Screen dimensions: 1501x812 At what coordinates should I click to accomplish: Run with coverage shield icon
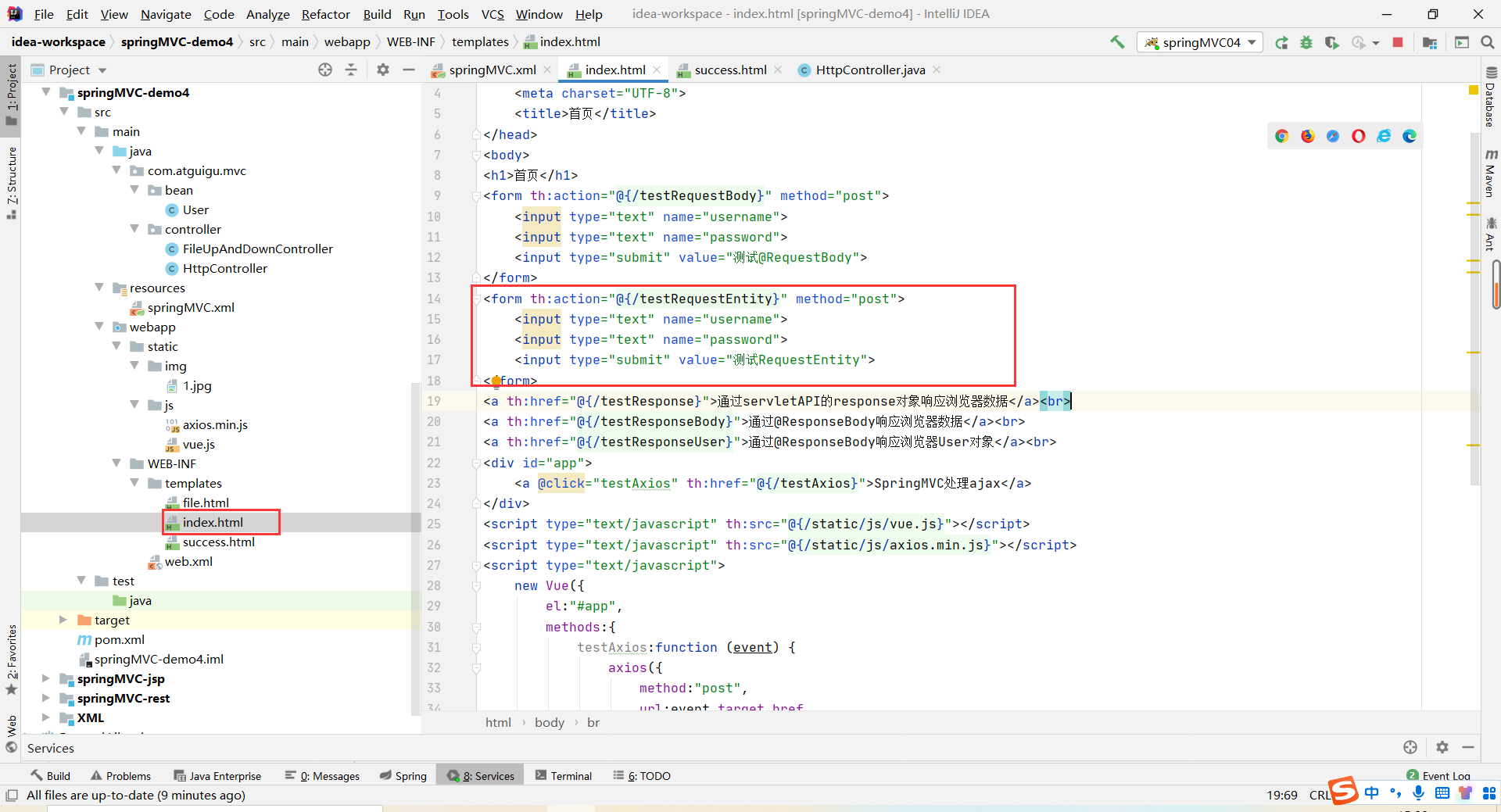(x=1331, y=42)
